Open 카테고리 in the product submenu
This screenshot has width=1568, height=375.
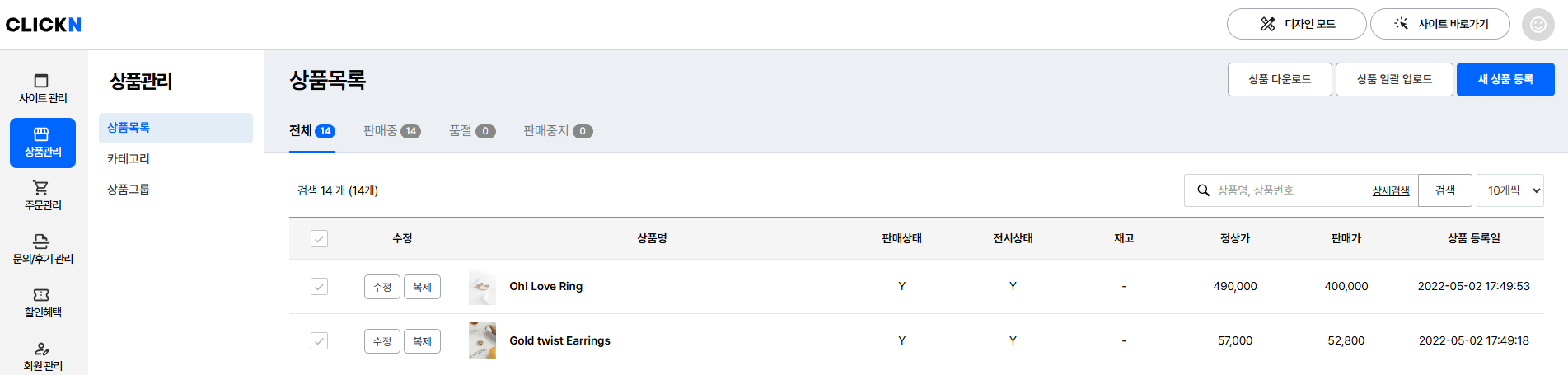coord(129,159)
